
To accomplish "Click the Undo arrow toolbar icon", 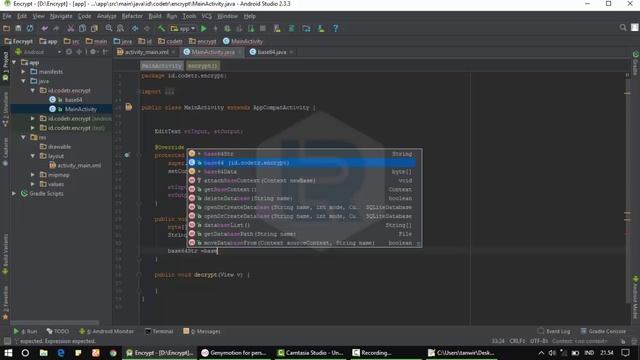I will coord(44,29).
